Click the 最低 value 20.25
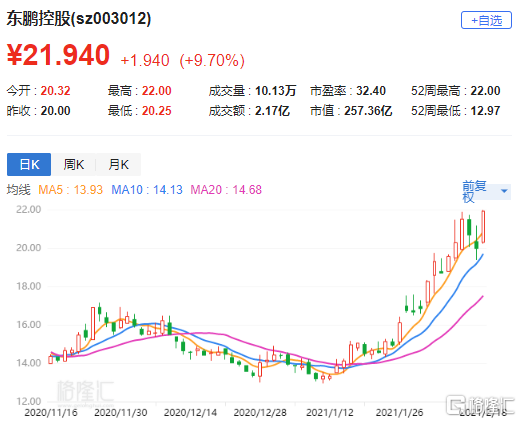This screenshot has height=422, width=521. [x=156, y=111]
